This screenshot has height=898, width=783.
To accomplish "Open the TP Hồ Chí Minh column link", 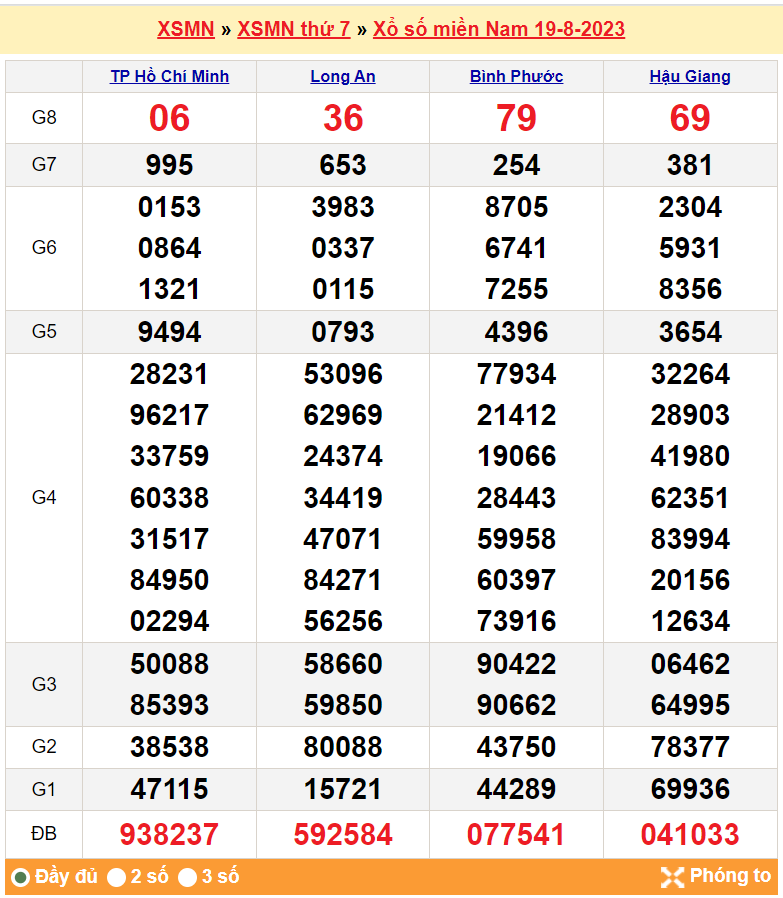I will (x=169, y=76).
